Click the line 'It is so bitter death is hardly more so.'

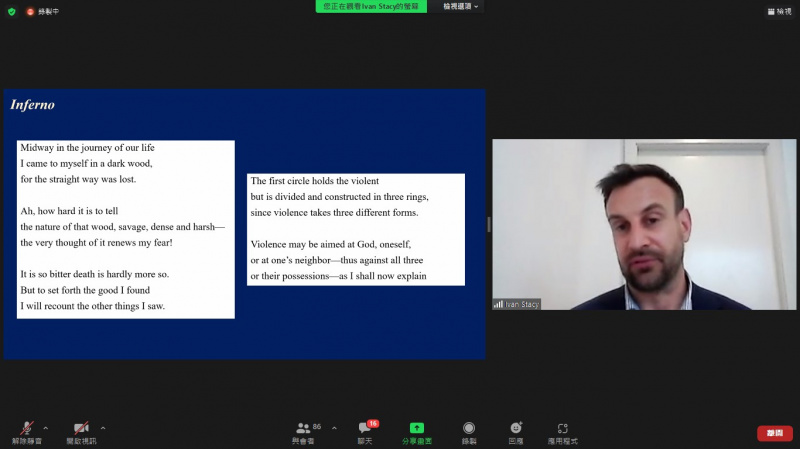pos(94,274)
